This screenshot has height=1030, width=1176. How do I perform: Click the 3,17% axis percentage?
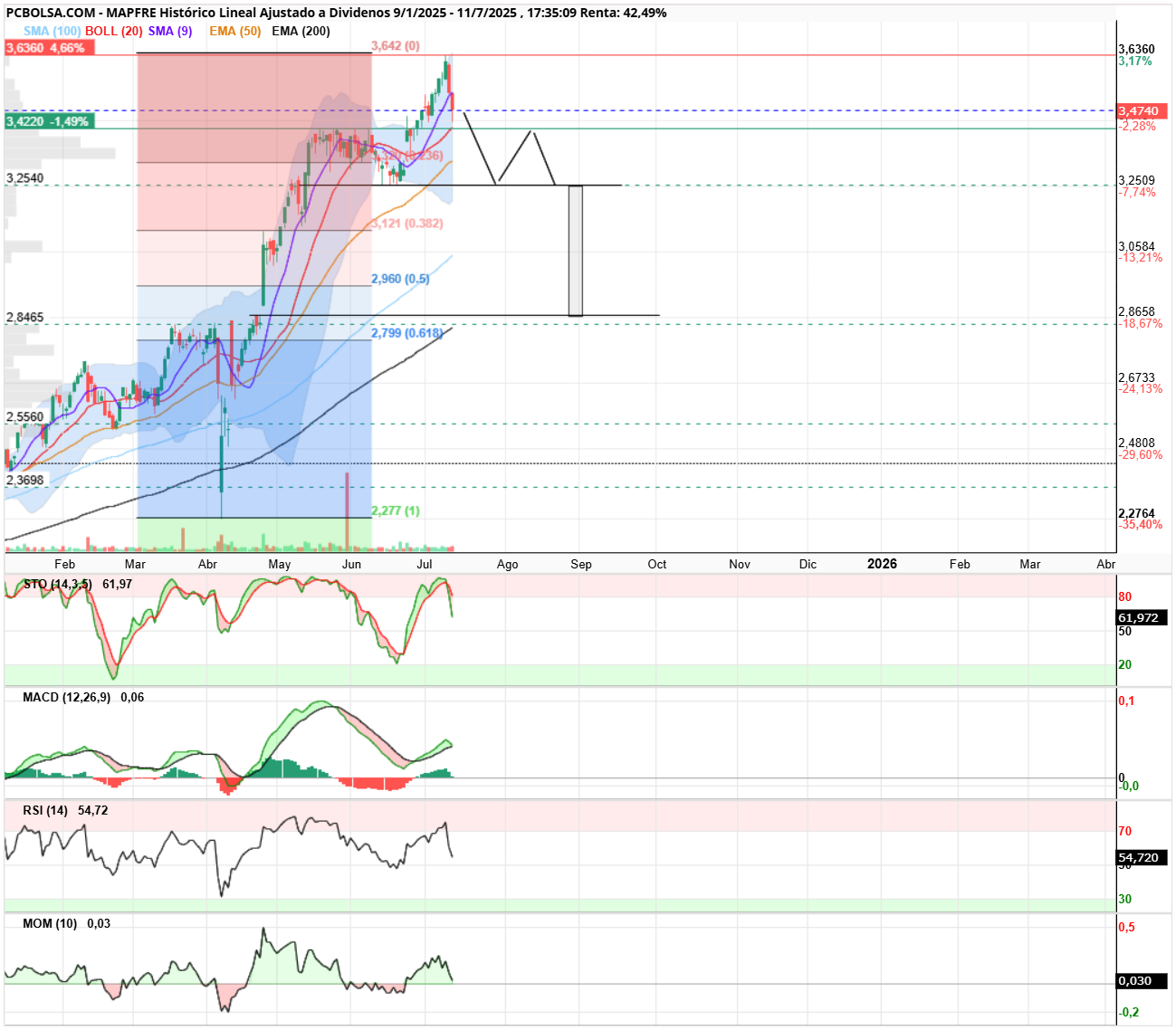1135,62
